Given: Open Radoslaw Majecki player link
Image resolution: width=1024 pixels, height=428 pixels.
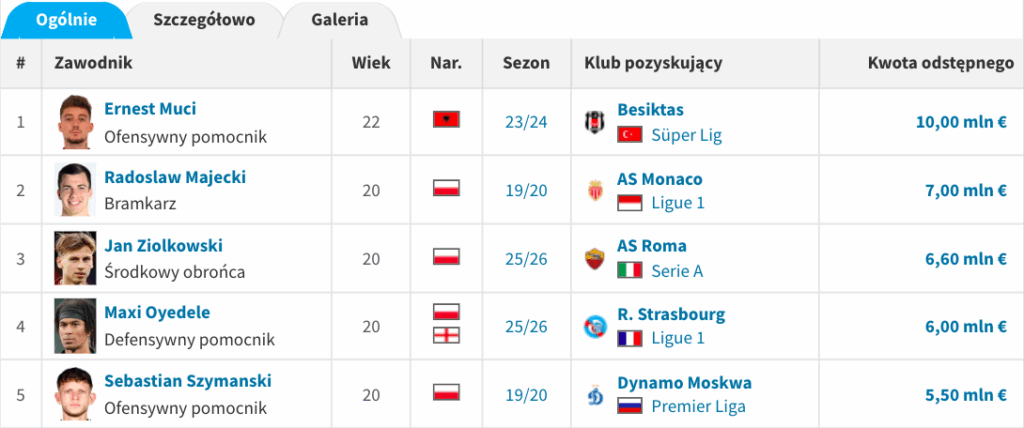Looking at the screenshot, I should coord(175,177).
